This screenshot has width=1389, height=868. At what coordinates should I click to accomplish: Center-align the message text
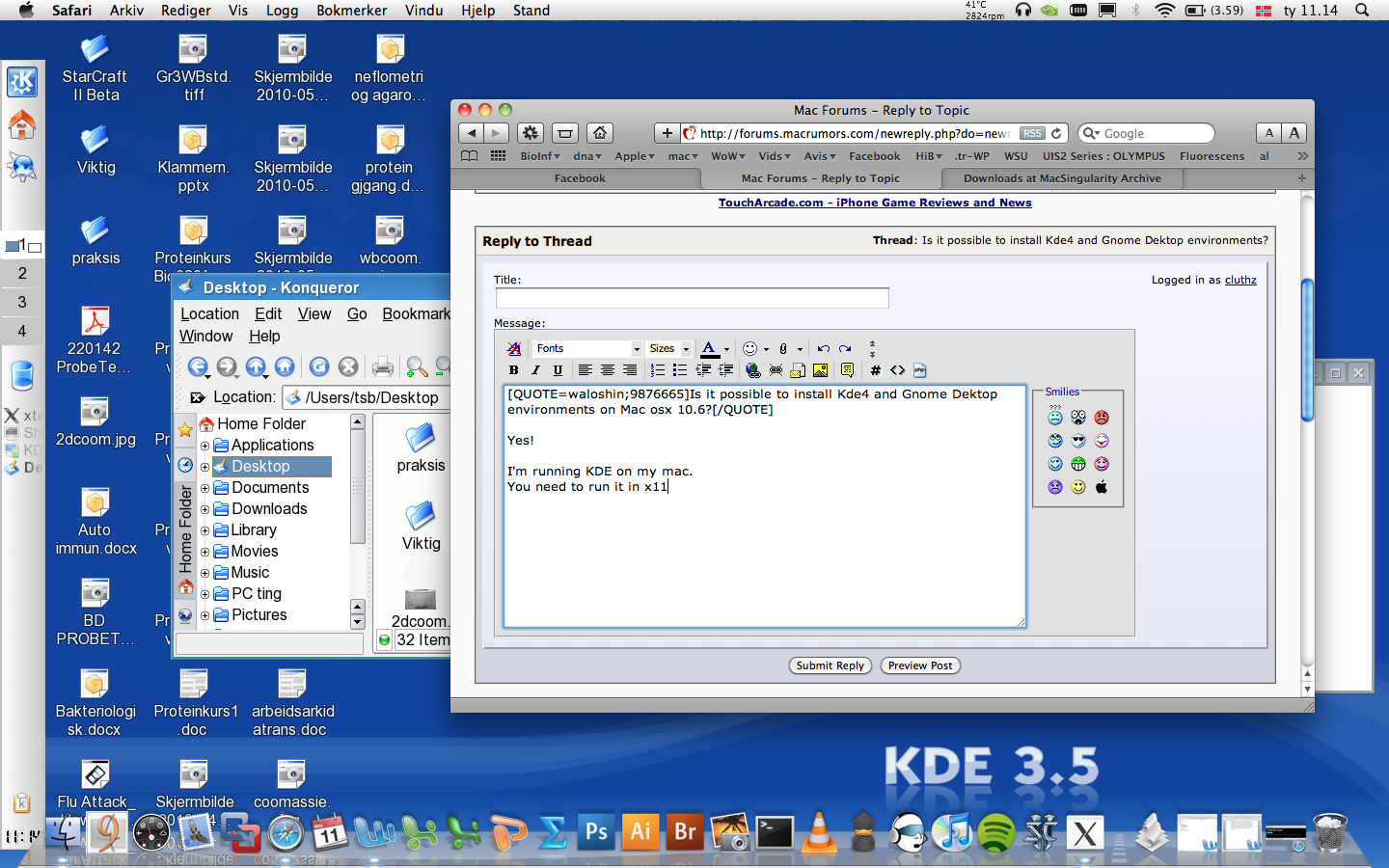click(x=607, y=370)
